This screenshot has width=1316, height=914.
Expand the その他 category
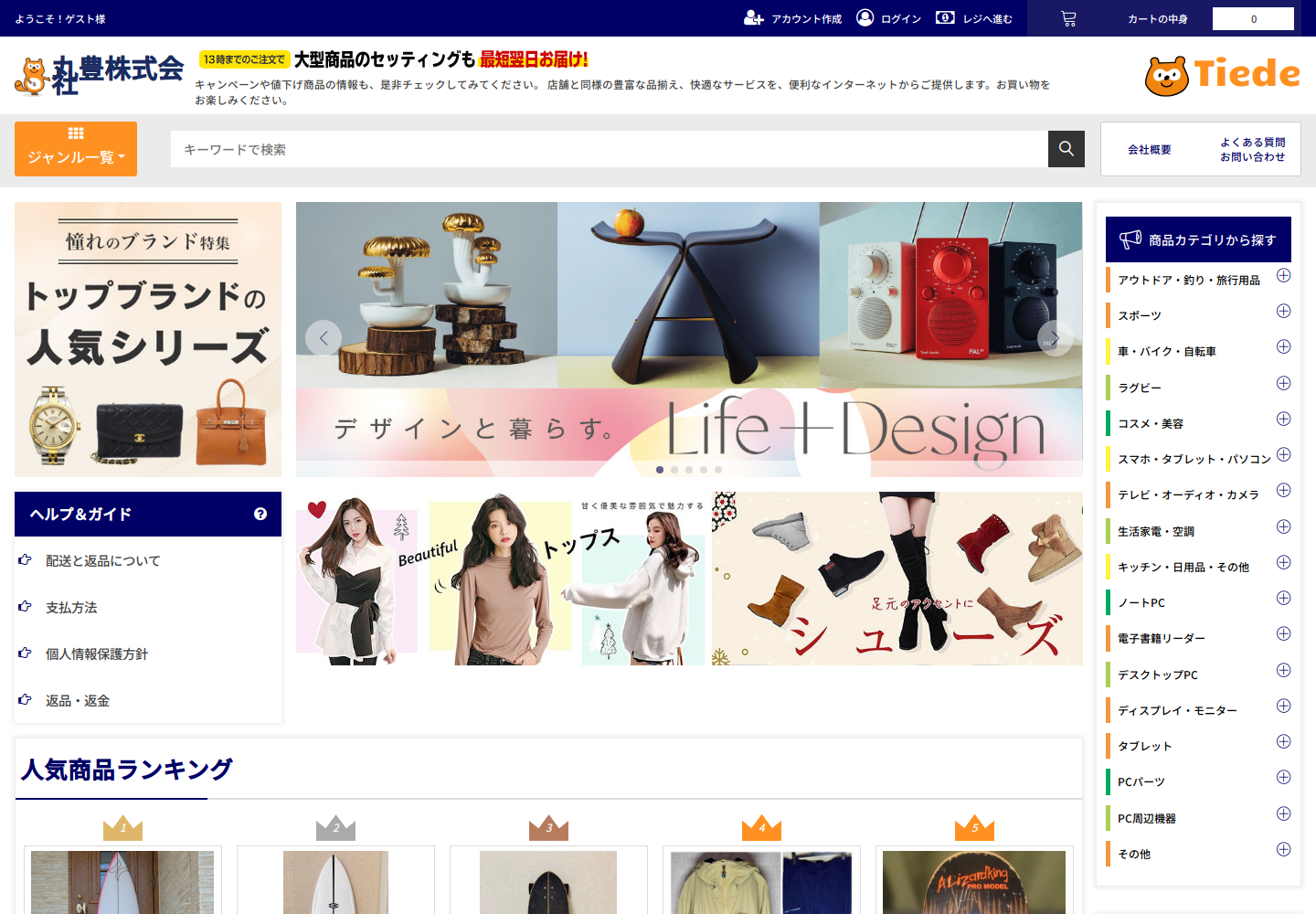1283,849
